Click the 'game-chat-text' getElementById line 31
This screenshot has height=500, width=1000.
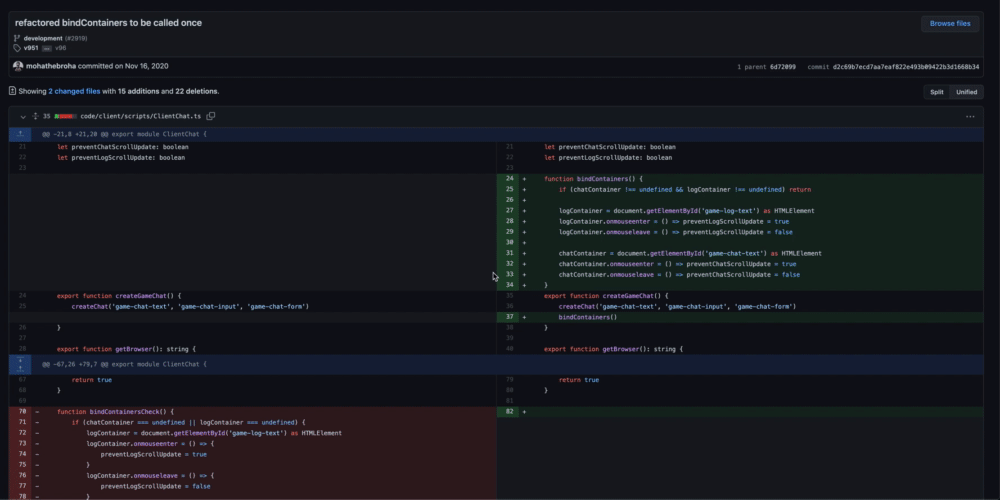[x=690, y=253]
